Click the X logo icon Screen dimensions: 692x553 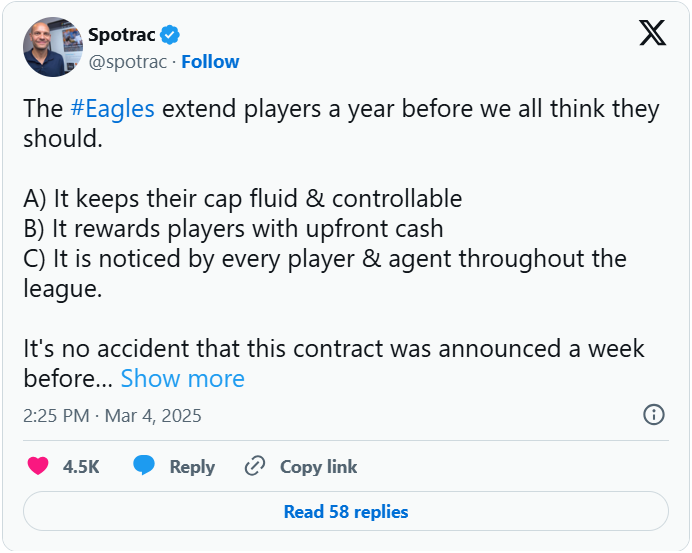[x=652, y=34]
